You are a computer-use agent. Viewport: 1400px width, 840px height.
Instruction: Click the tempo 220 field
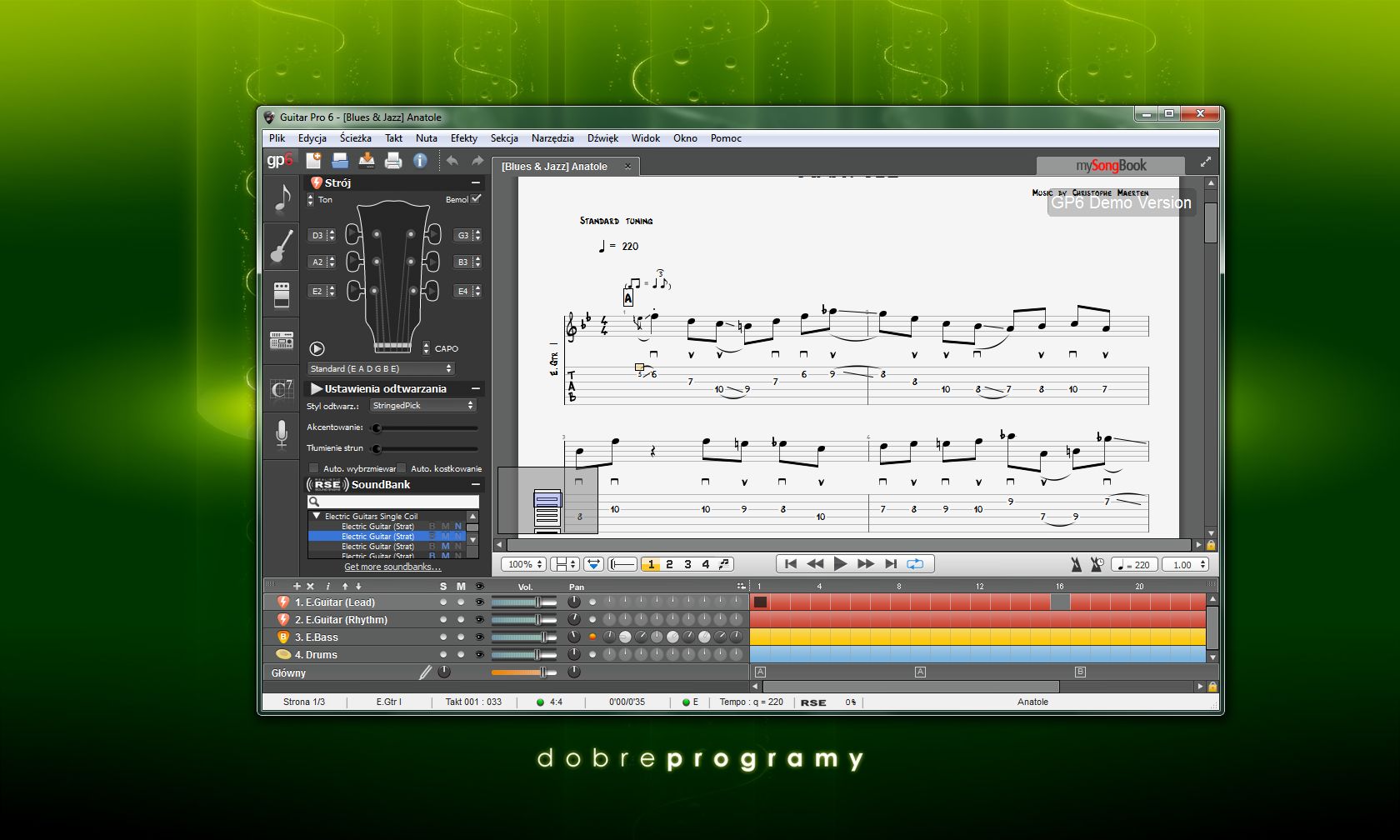1136,564
